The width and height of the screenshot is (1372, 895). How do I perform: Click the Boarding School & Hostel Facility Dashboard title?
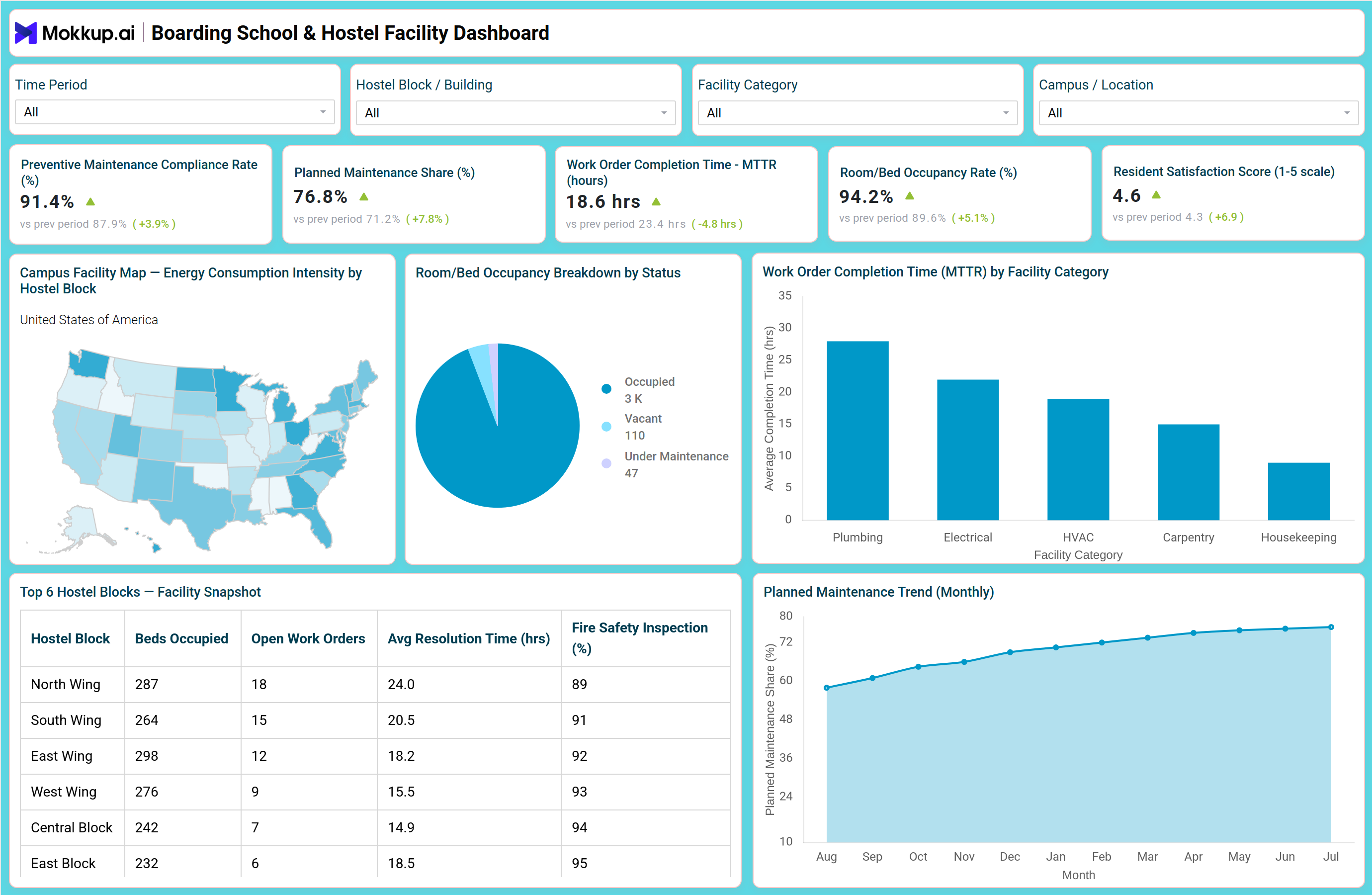coord(350,33)
